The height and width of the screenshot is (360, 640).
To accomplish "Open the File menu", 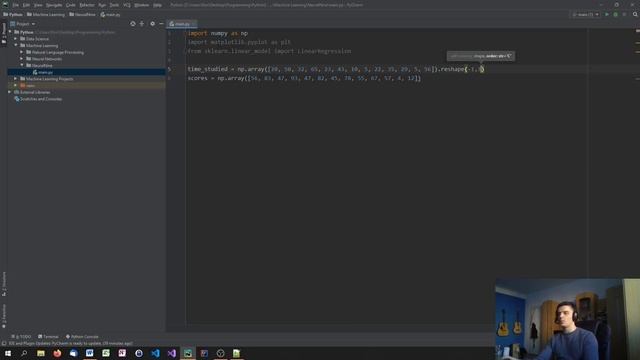I will pos(16,5).
